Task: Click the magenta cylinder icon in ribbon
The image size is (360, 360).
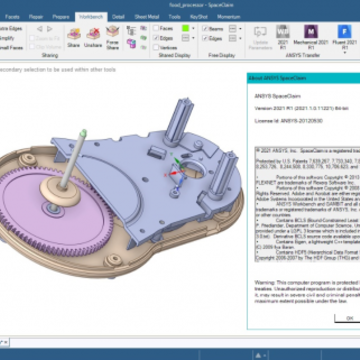Action: (131, 43)
